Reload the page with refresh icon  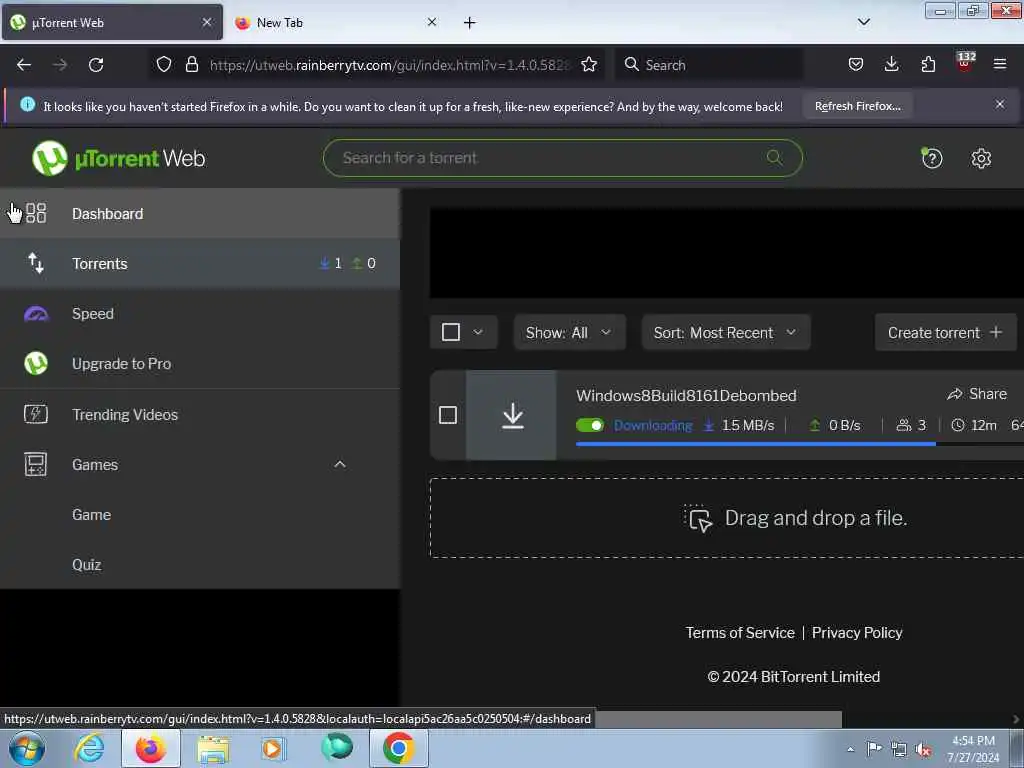(x=96, y=65)
